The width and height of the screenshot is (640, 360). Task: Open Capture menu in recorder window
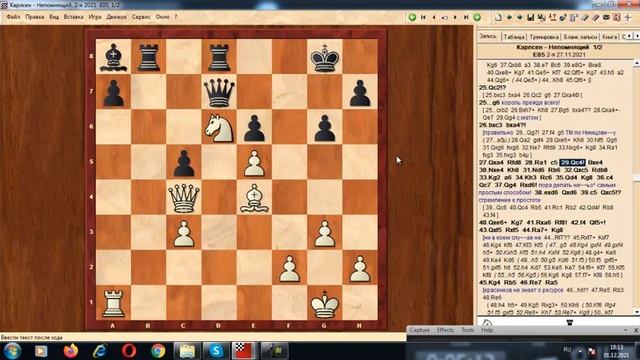(x=420, y=330)
